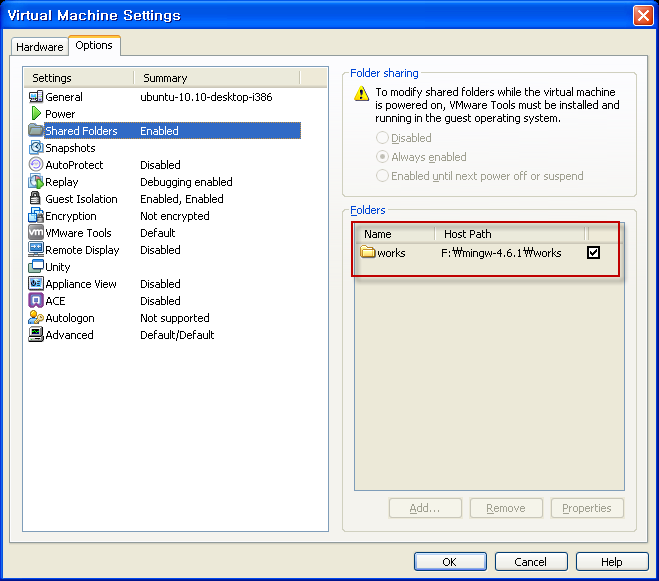Click the yellow warning triangle icon
Viewport: 659px width, 581px height.
pos(361,93)
